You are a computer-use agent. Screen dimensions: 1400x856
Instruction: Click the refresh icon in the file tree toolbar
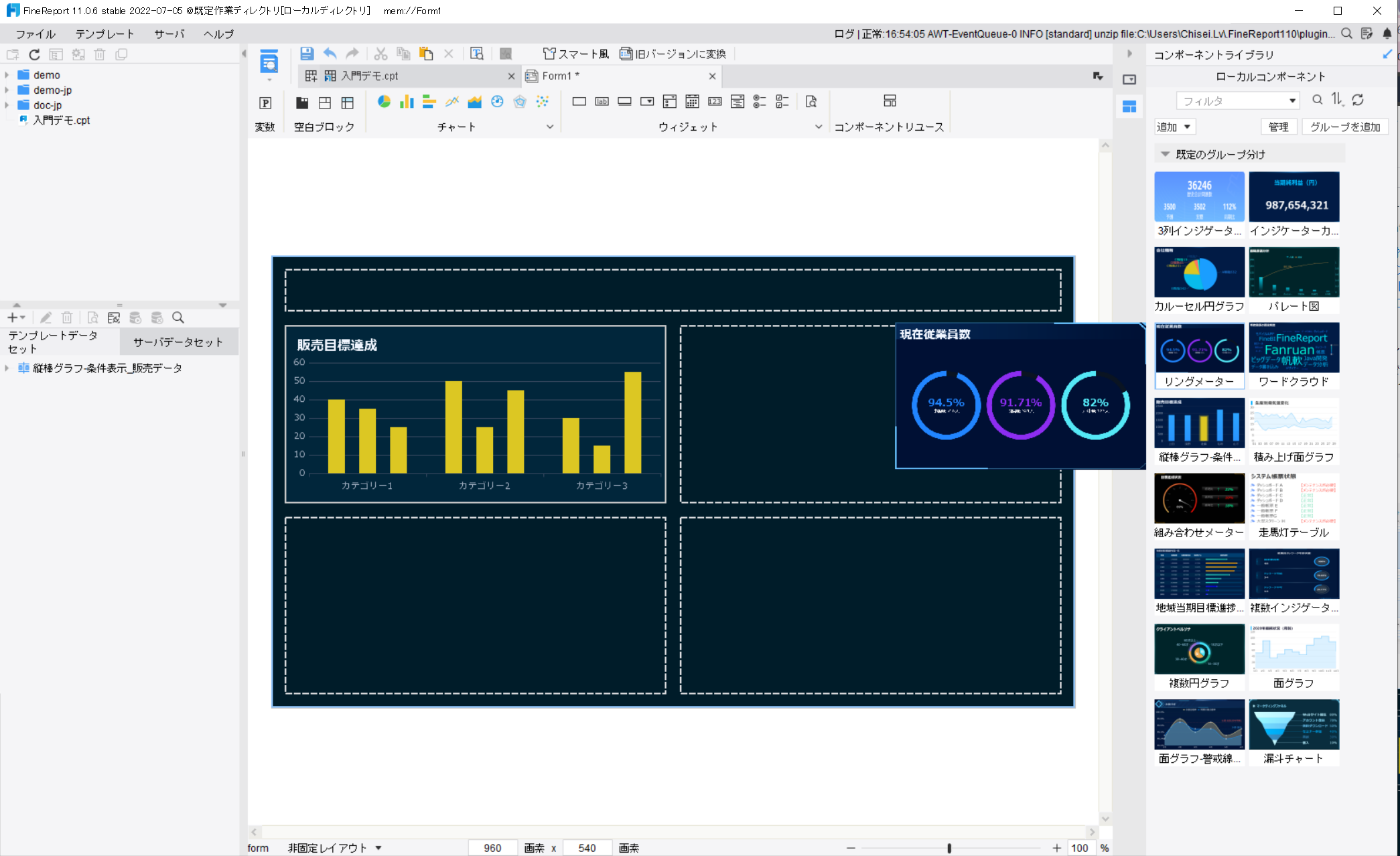click(x=34, y=54)
